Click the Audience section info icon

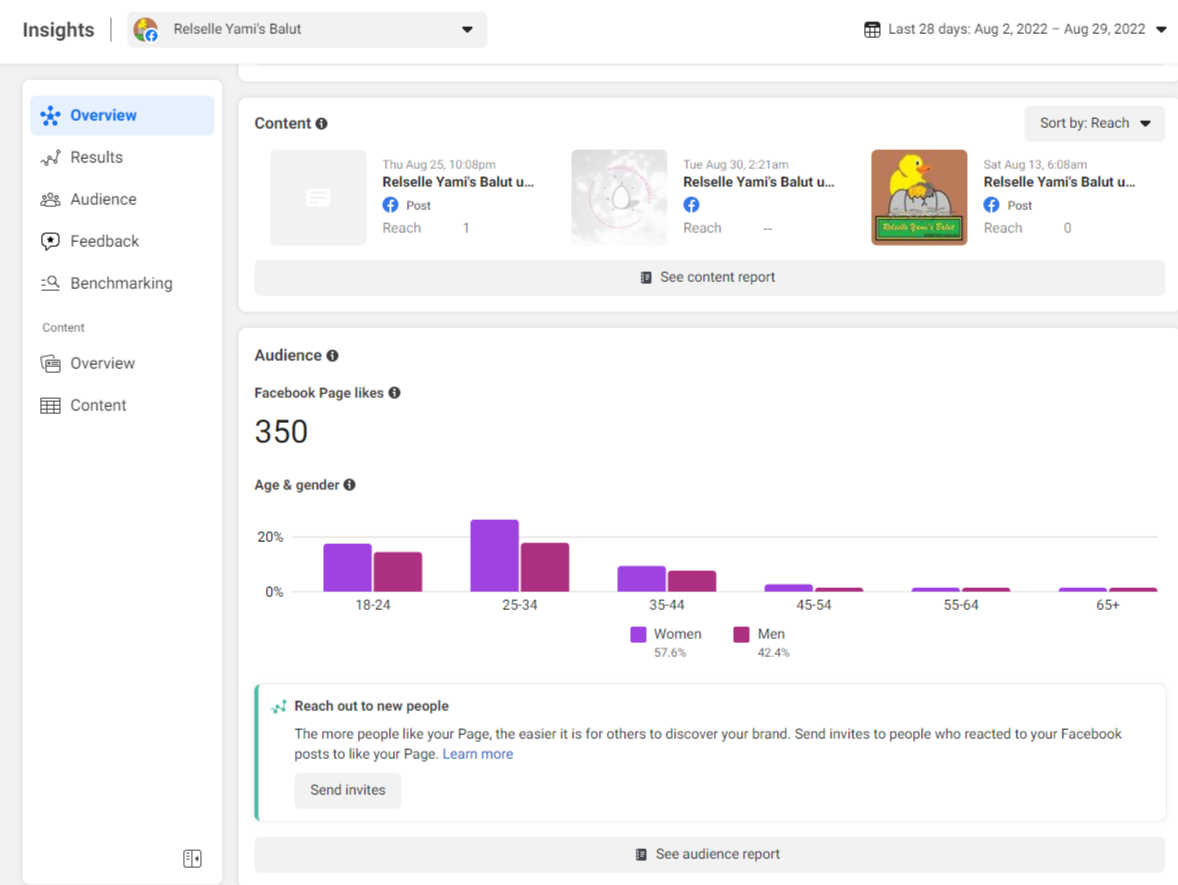(x=332, y=356)
